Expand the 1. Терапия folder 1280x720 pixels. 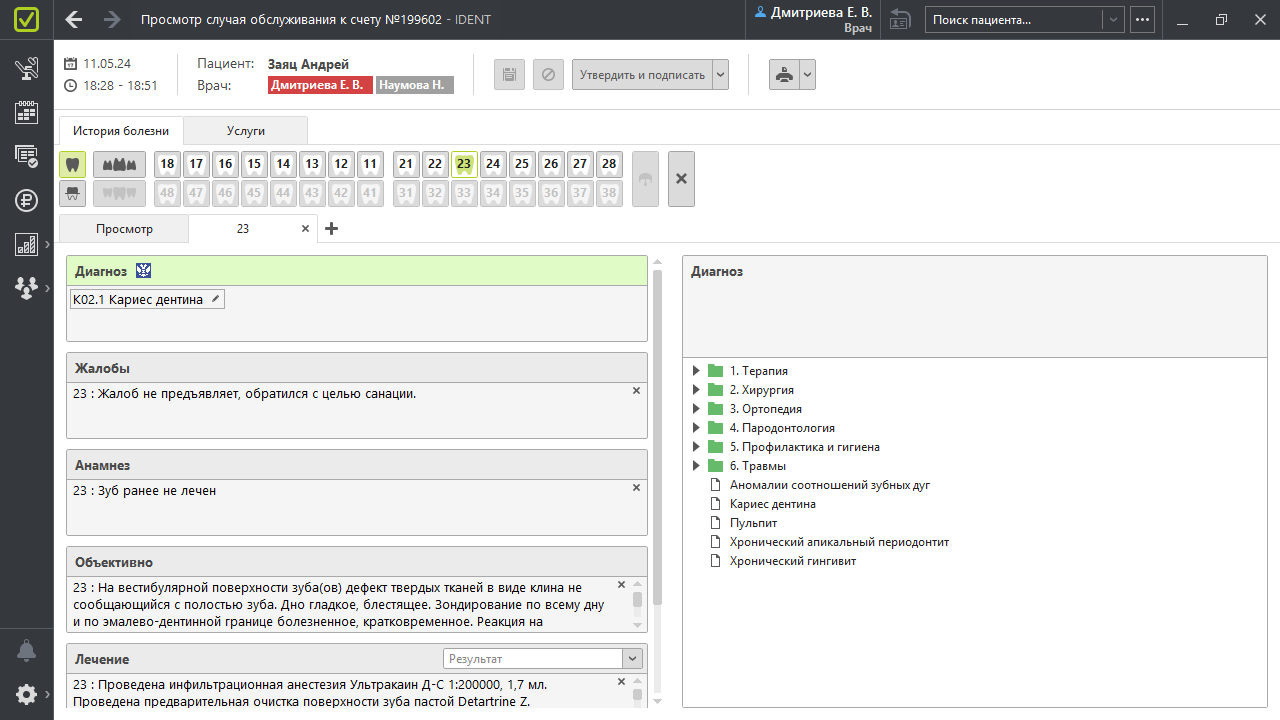point(696,371)
